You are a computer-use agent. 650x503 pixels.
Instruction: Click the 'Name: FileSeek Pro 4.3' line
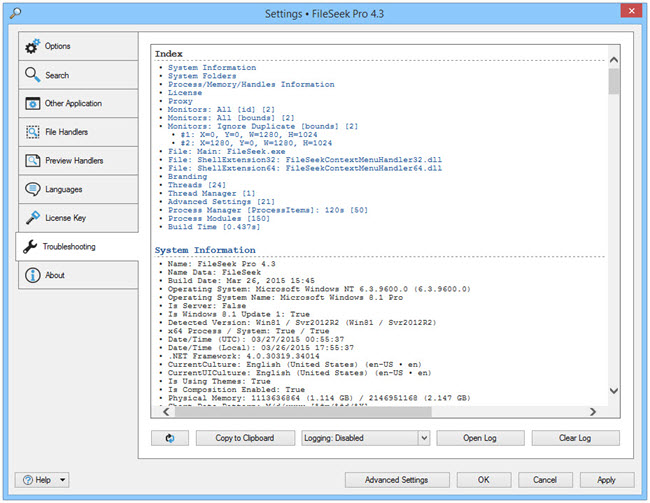coord(221,264)
